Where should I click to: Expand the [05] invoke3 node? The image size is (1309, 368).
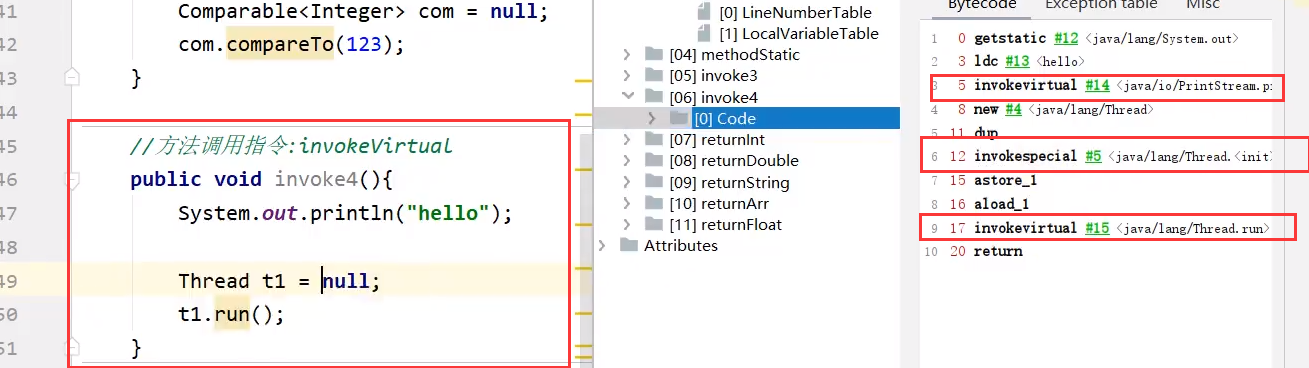[627, 76]
